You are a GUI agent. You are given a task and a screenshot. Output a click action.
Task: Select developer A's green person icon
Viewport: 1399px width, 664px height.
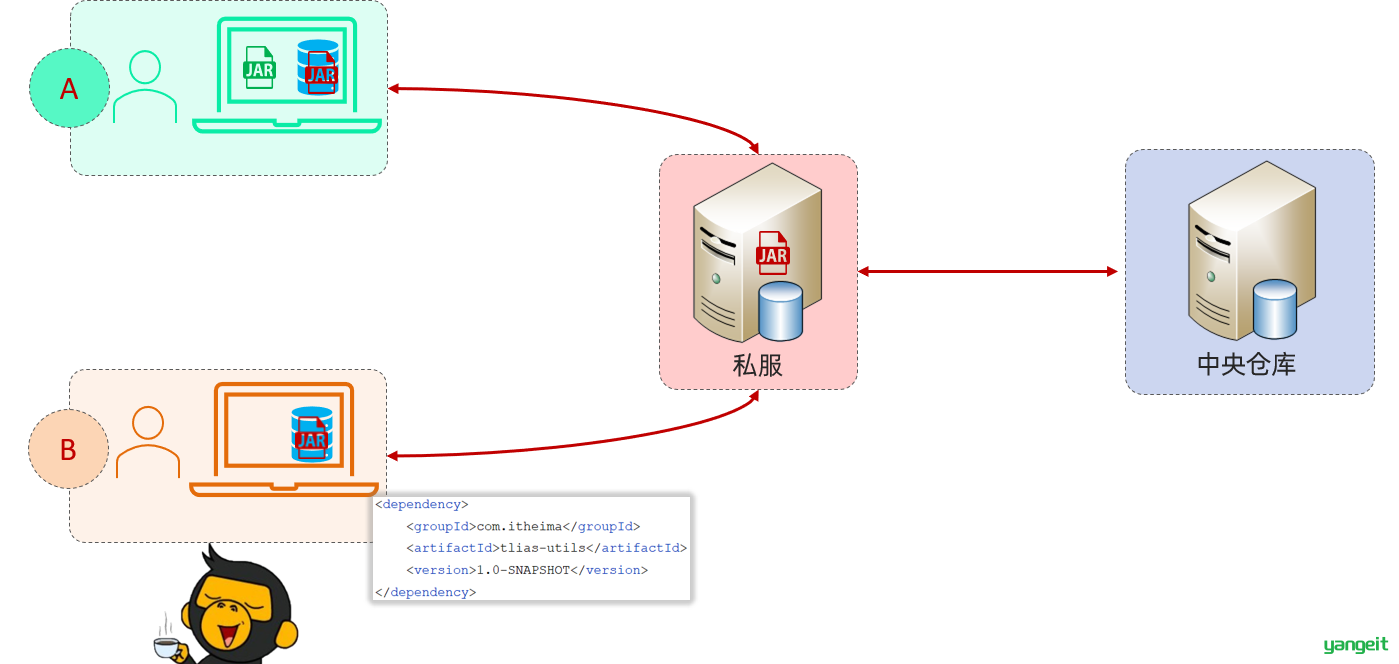point(145,87)
